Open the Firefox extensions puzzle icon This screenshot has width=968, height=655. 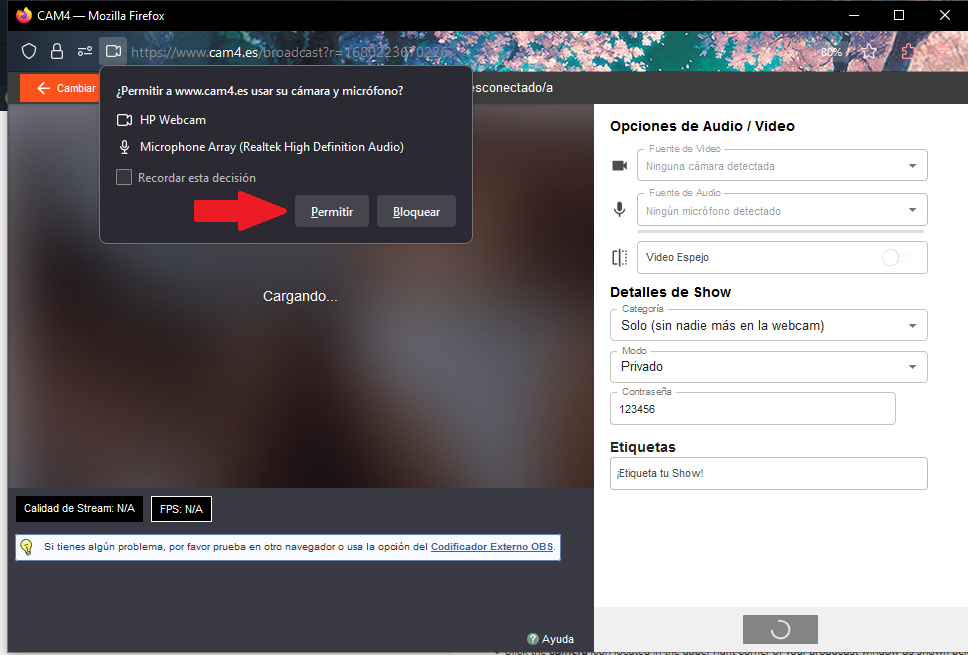pyautogui.click(x=908, y=51)
